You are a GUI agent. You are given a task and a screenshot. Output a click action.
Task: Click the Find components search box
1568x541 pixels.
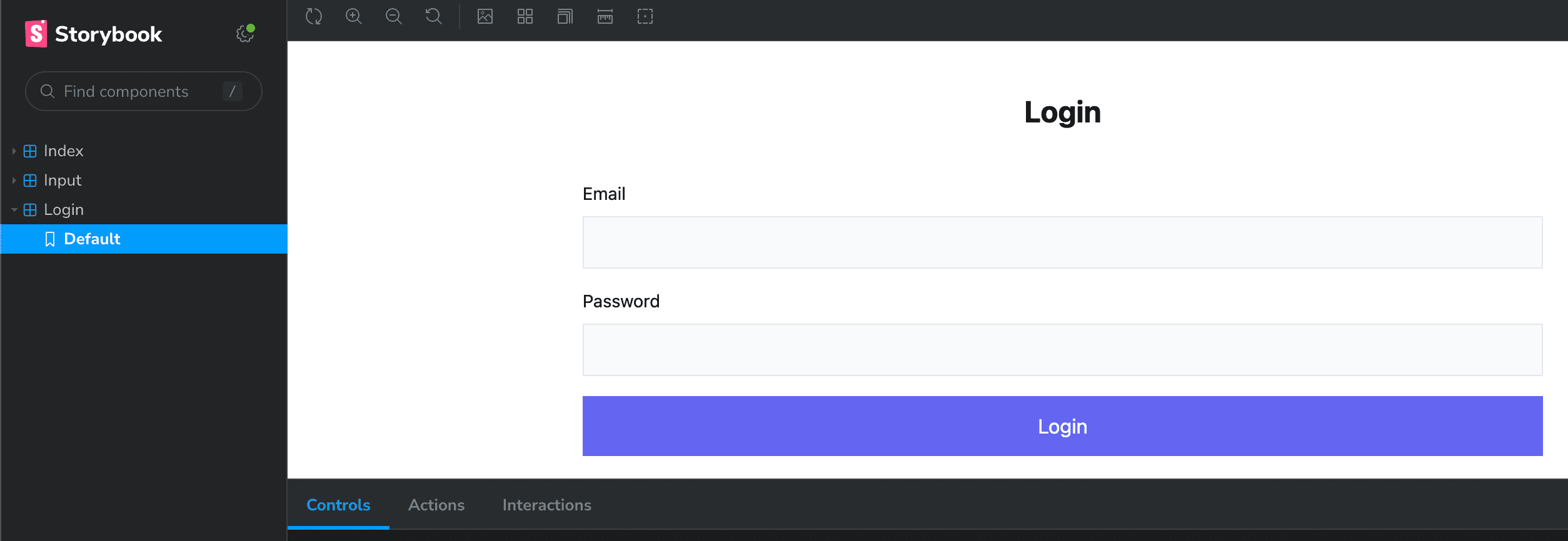[143, 92]
